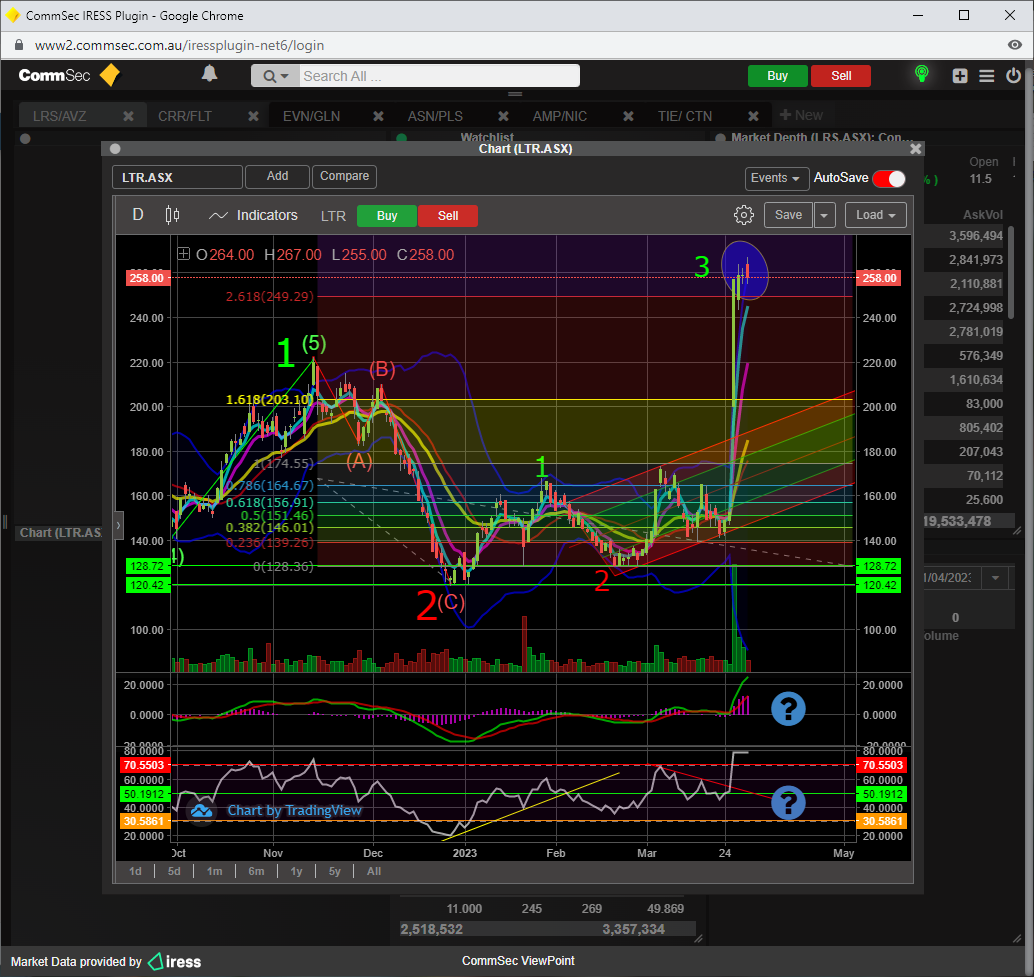This screenshot has width=1034, height=977.
Task: Click the candlestick chart style icon
Action: 172,215
